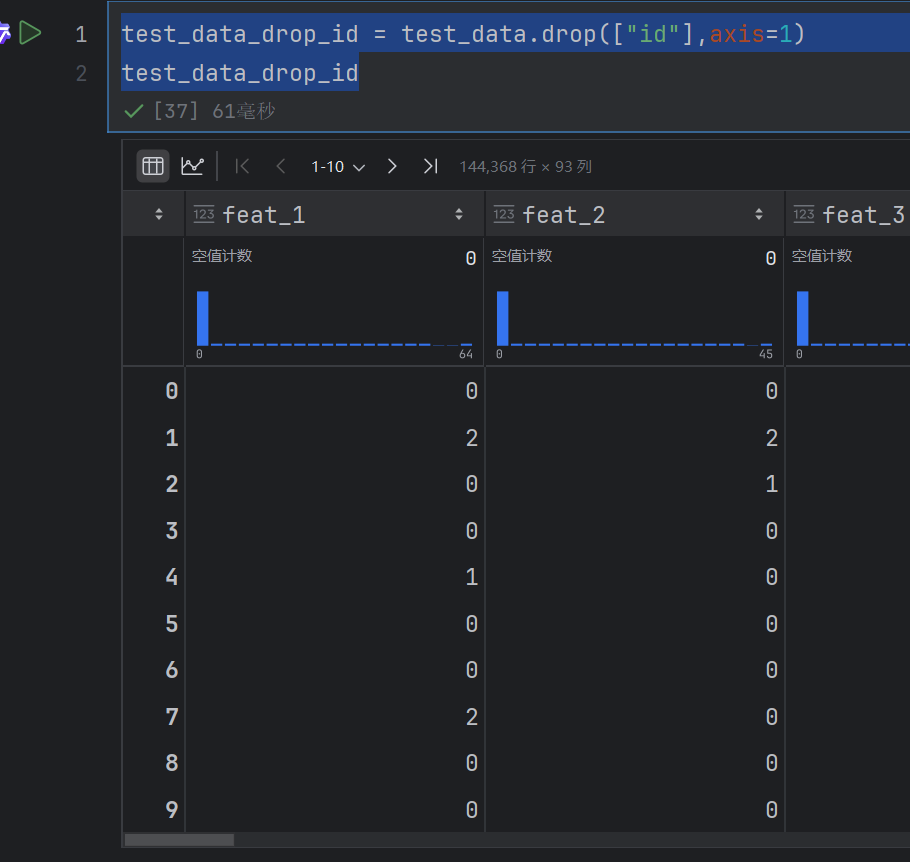Click the green success checkmark
This screenshot has height=862, width=910.
[134, 110]
